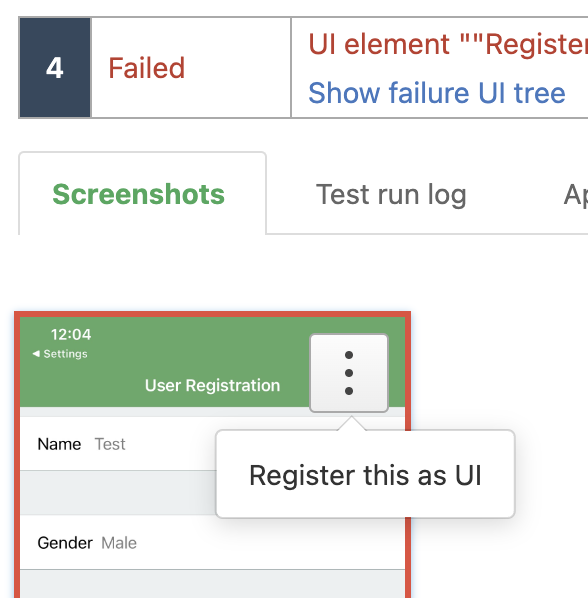Image resolution: width=588 pixels, height=598 pixels.
Task: Click the gray area below Gender row
Action: click(x=212, y=584)
